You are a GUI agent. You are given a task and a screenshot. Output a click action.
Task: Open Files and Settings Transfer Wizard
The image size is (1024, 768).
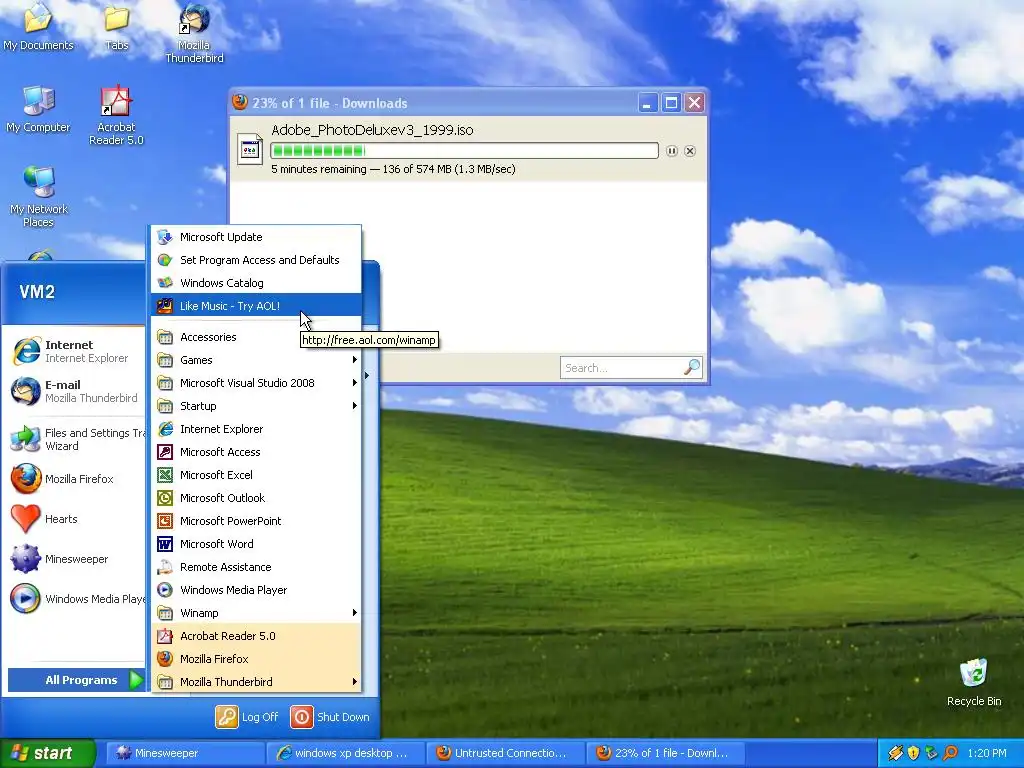[75, 440]
